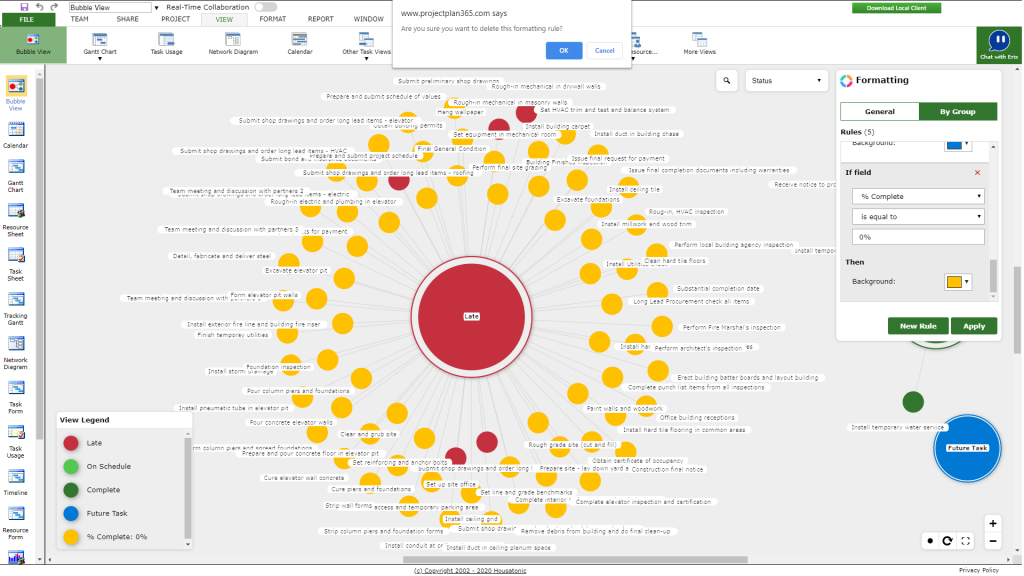Image resolution: width=1024 pixels, height=576 pixels.
Task: Toggle fullscreen with the expand icon
Action: [965, 541]
